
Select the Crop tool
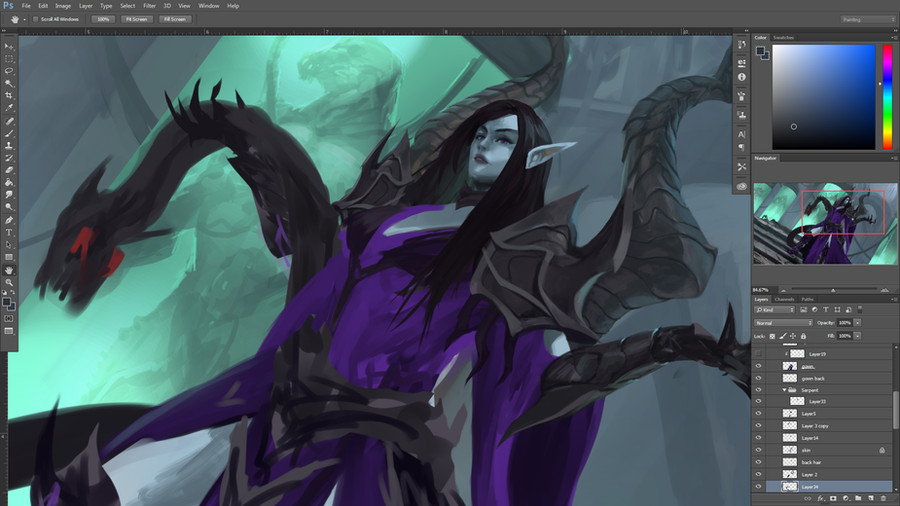coord(9,95)
